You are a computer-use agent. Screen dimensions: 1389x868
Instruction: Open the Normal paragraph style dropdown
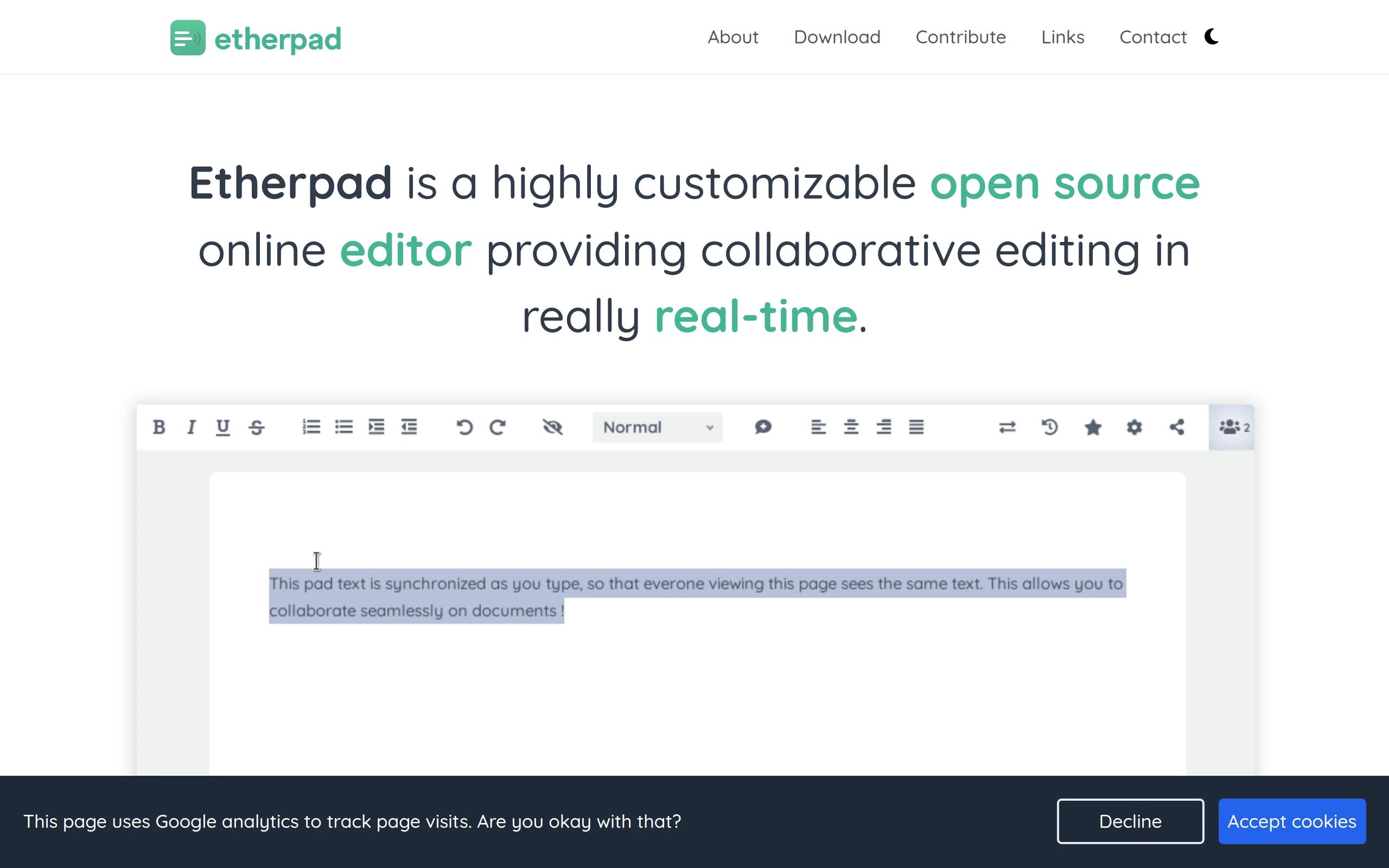657,427
